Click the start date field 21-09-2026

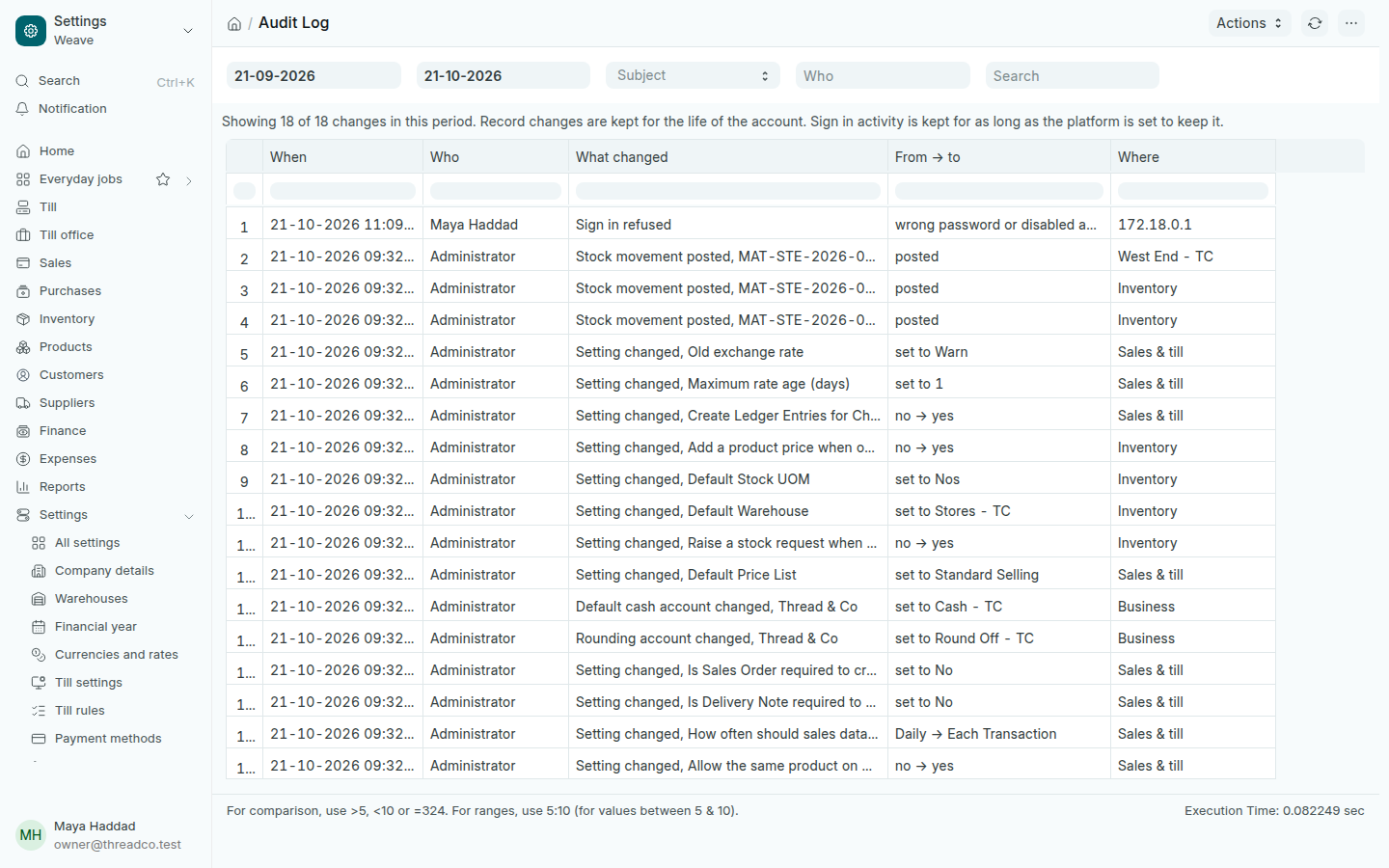click(x=313, y=75)
